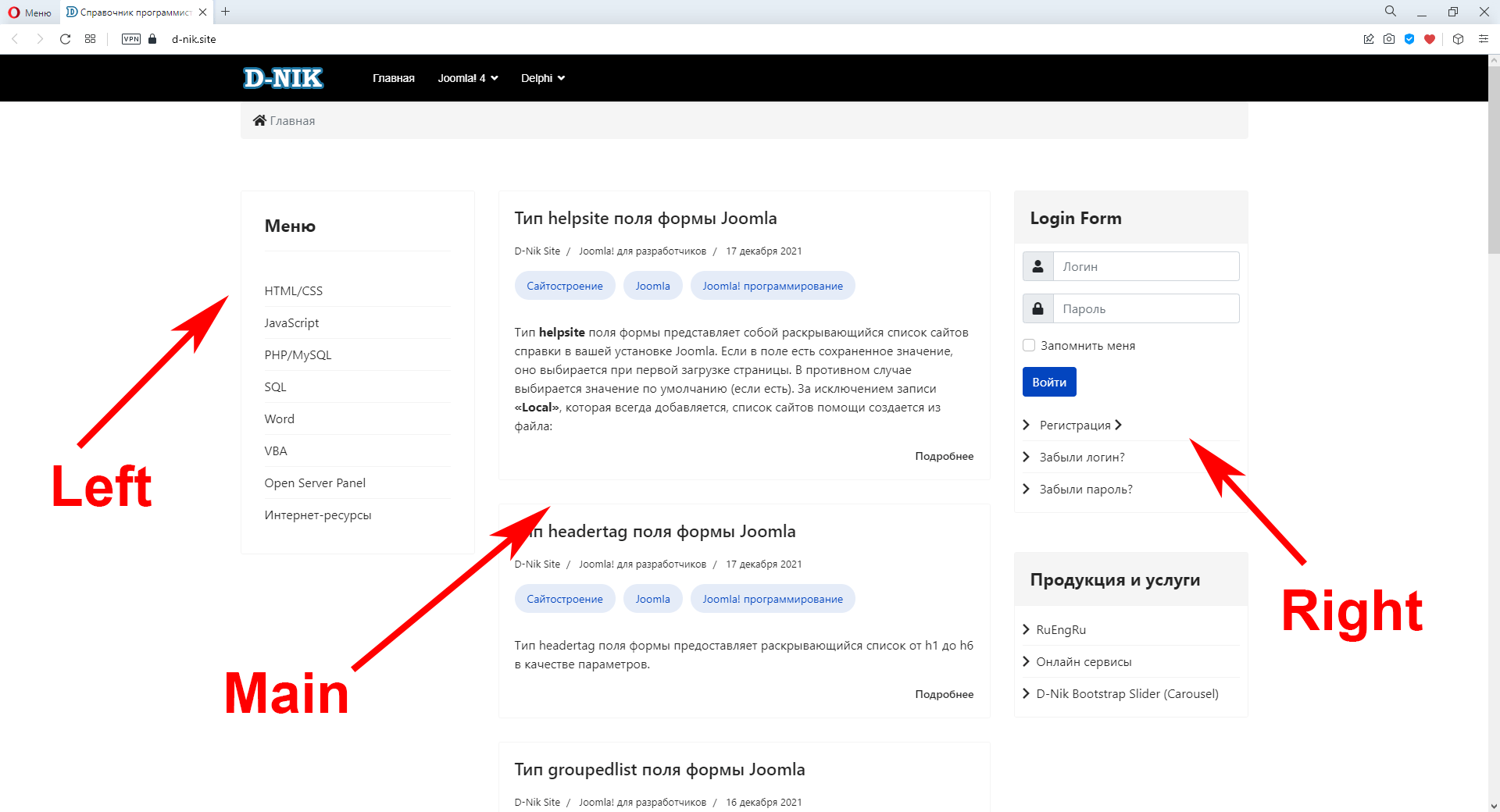Click the browser forward arrow
Screen dimensions: 1500x812
click(x=40, y=39)
